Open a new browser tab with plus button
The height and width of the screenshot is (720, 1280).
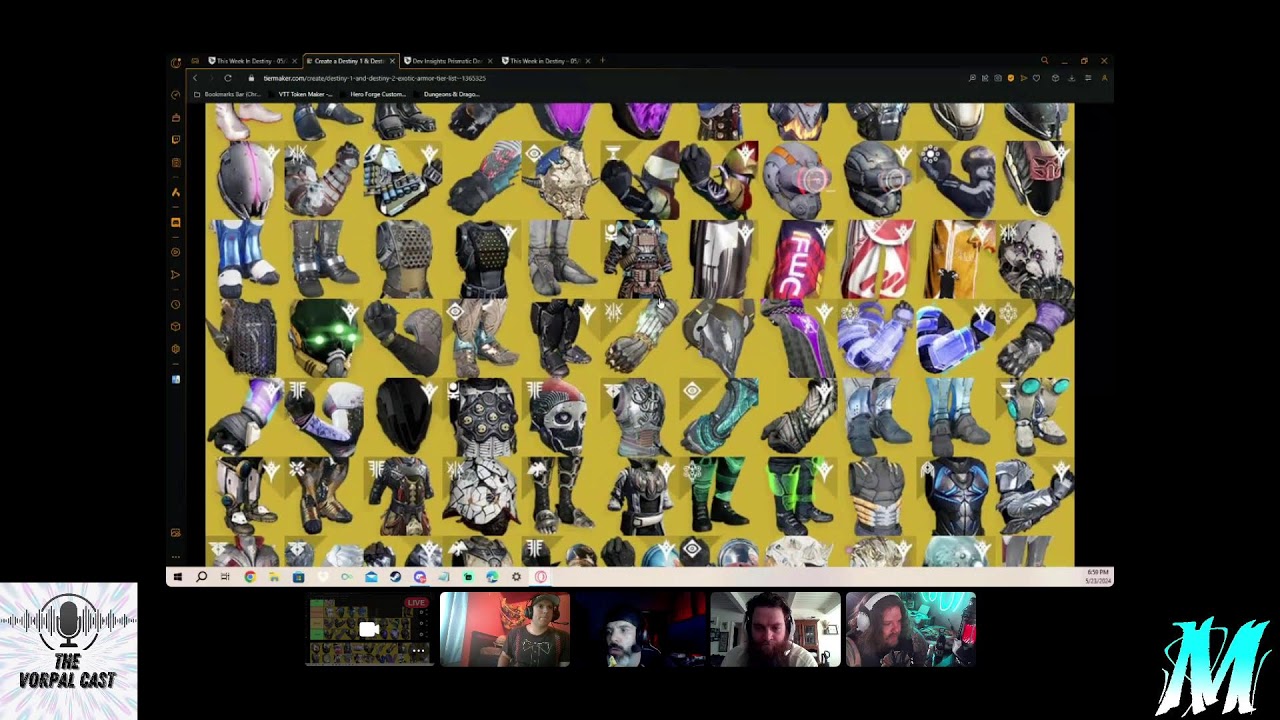pos(602,61)
